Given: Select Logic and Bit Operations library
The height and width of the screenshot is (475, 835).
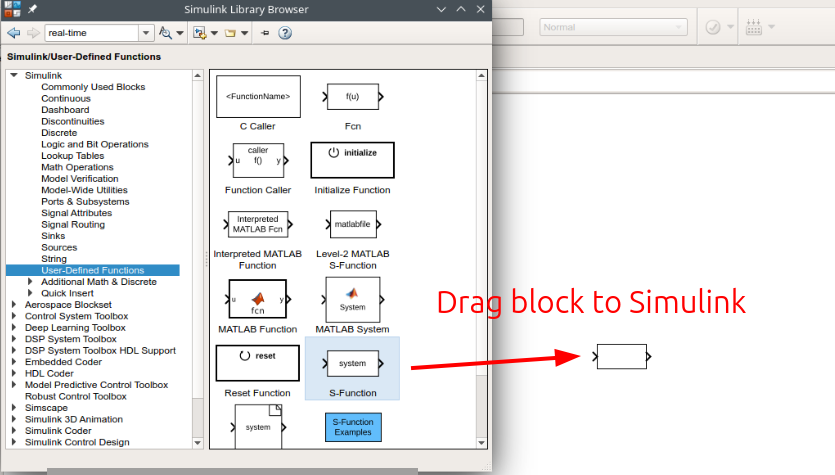Looking at the screenshot, I should click(x=95, y=144).
